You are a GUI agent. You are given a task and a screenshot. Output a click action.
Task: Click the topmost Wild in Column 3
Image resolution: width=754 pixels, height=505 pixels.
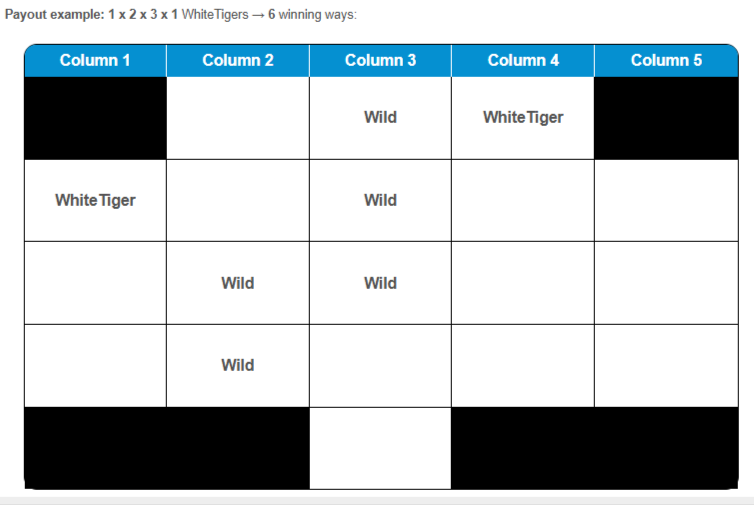[380, 117]
